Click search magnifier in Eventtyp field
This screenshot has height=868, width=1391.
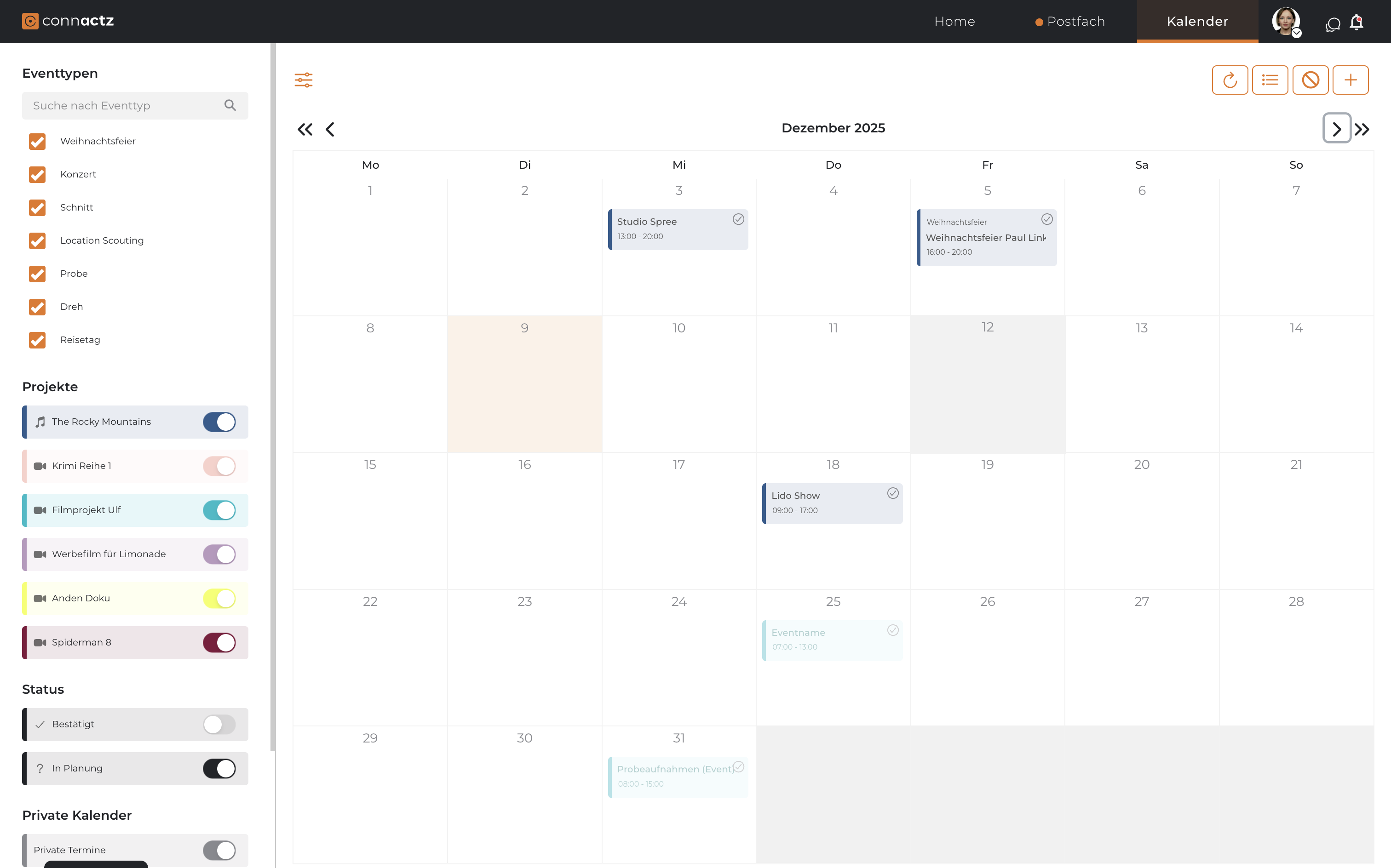click(x=230, y=106)
